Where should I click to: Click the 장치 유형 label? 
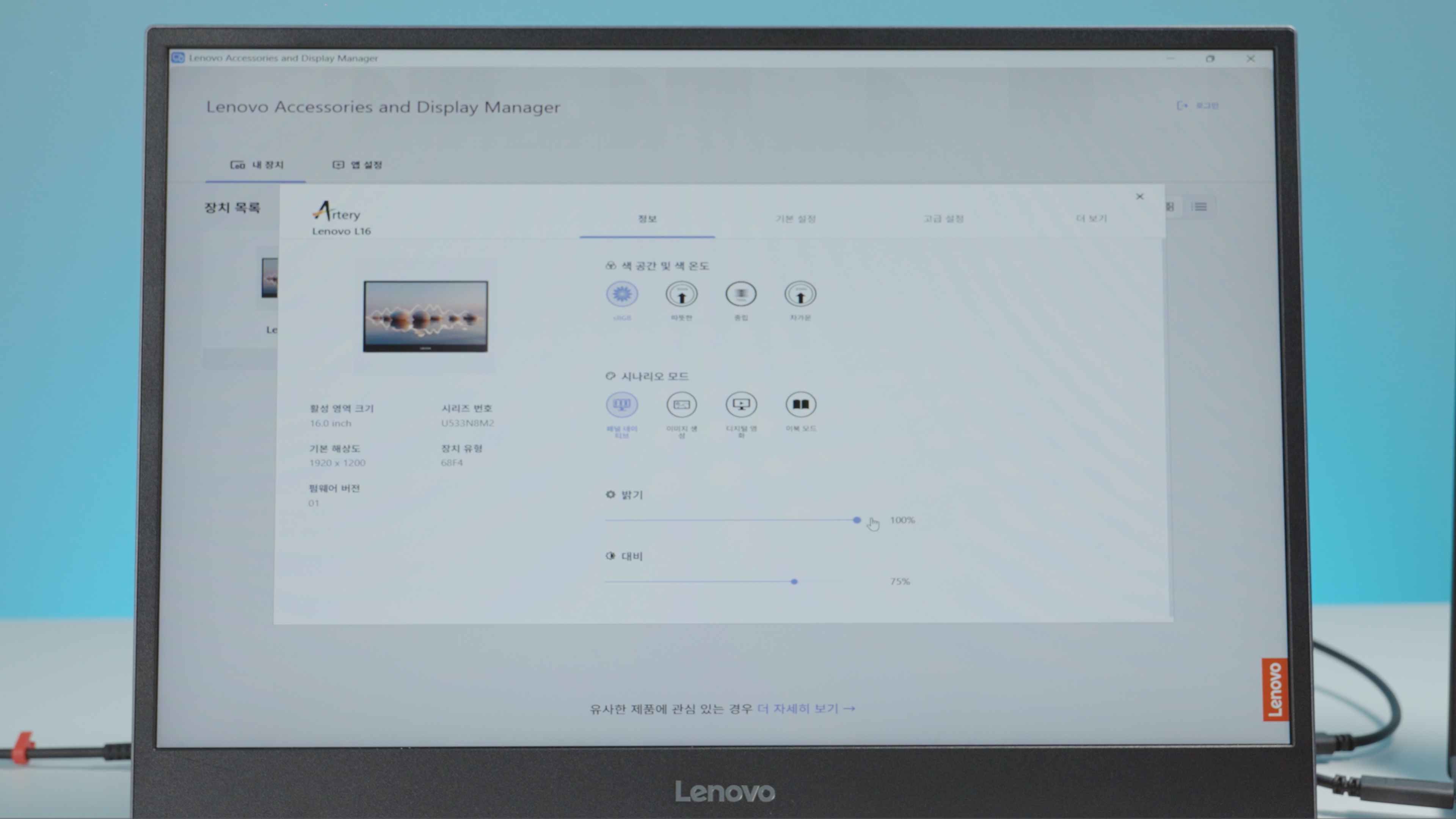[462, 449]
